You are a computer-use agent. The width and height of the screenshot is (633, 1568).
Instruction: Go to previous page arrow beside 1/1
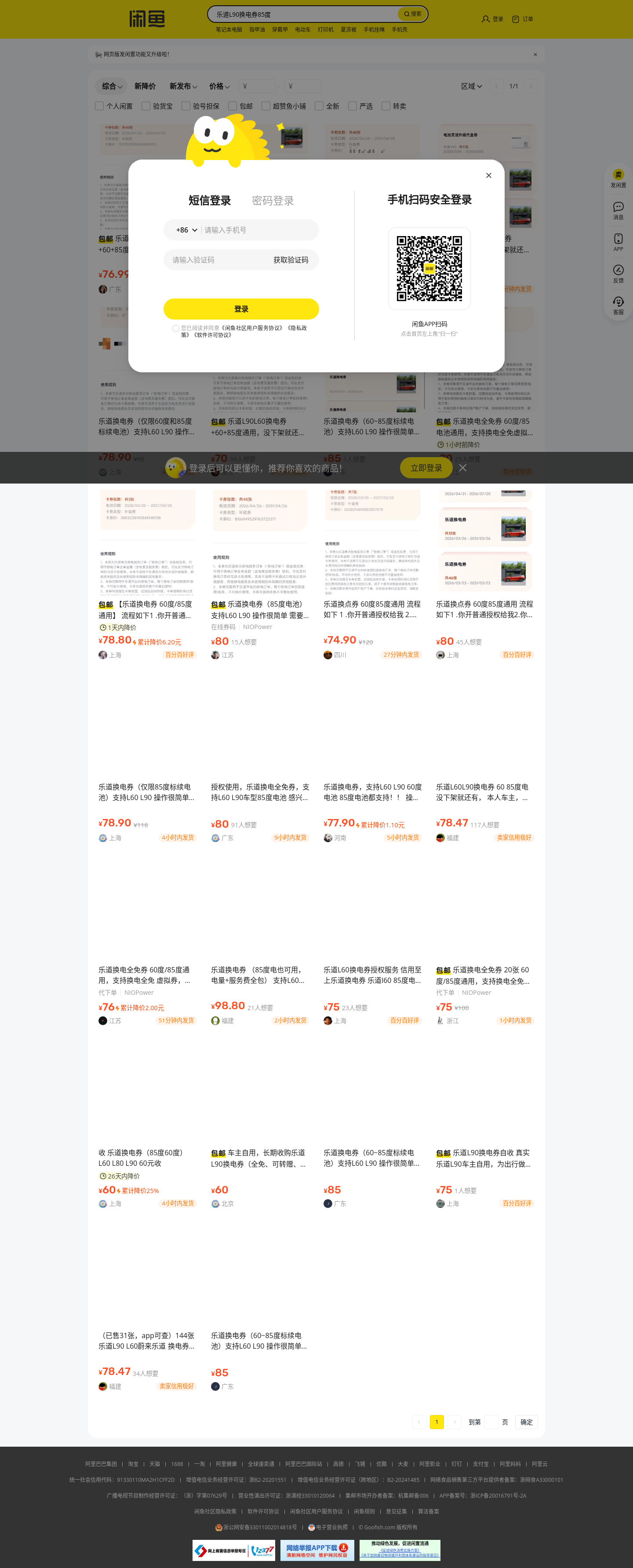pyautogui.click(x=496, y=87)
